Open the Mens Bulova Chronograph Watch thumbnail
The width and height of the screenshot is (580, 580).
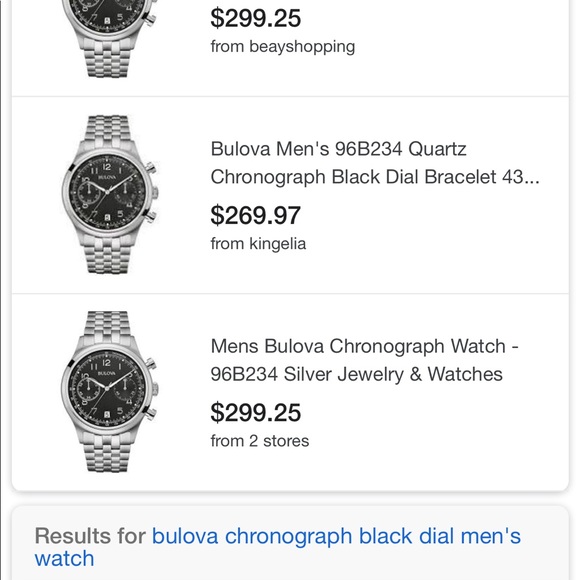coord(110,391)
